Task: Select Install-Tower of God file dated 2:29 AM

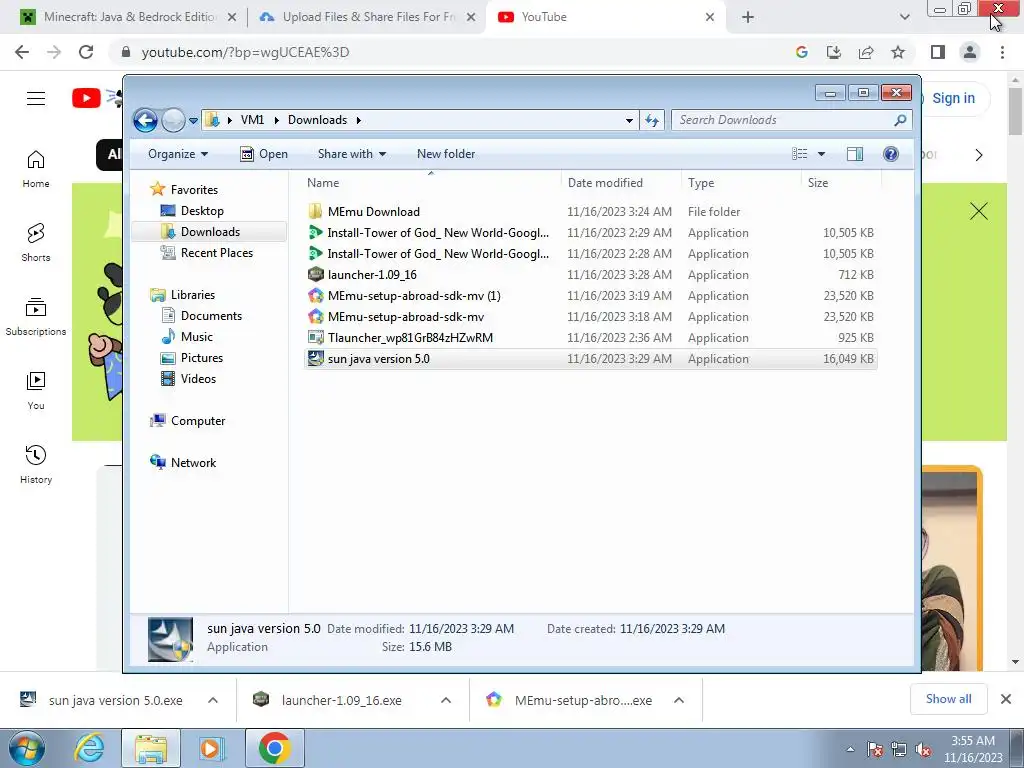Action: click(590, 232)
